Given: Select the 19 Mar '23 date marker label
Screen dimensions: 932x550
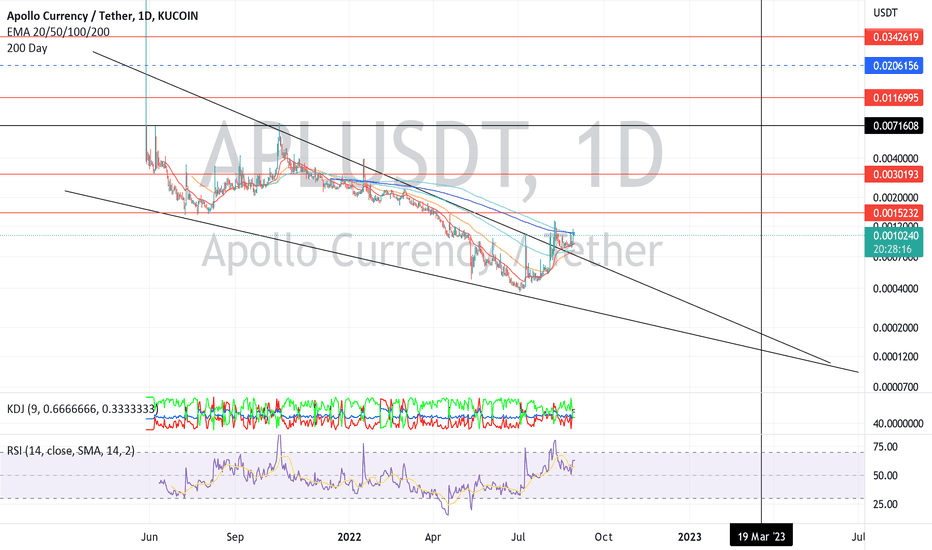Looking at the screenshot, I should [x=761, y=537].
